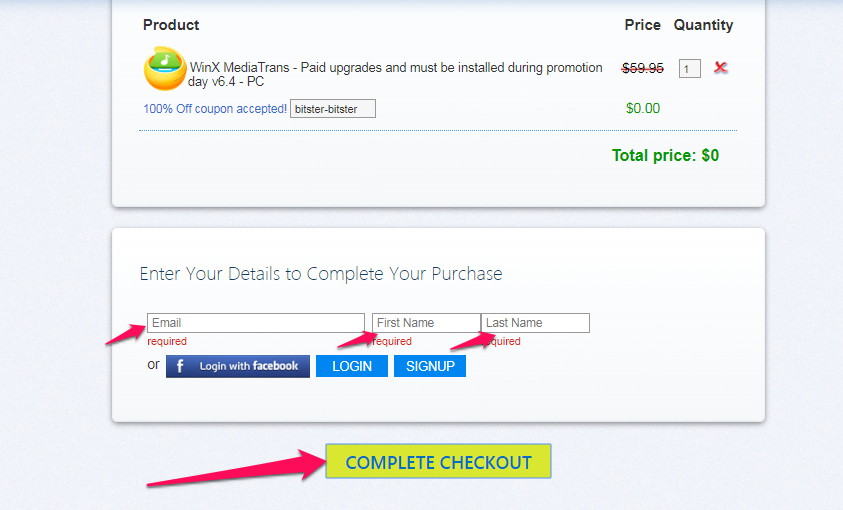843x510 pixels.
Task: Submit order with COMPLETE CHECKOUT button
Action: coord(438,461)
